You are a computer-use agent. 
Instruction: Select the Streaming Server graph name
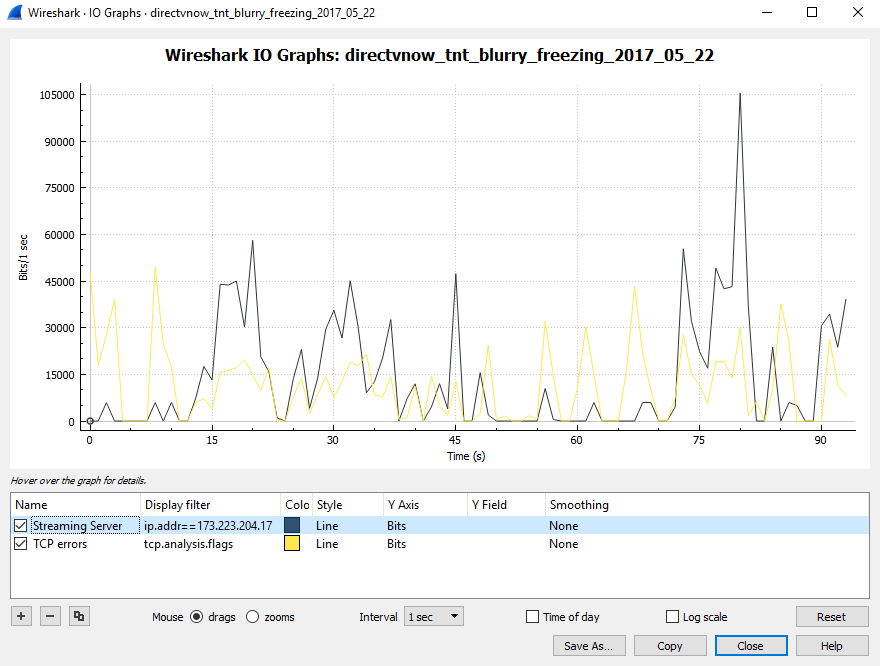coord(77,526)
